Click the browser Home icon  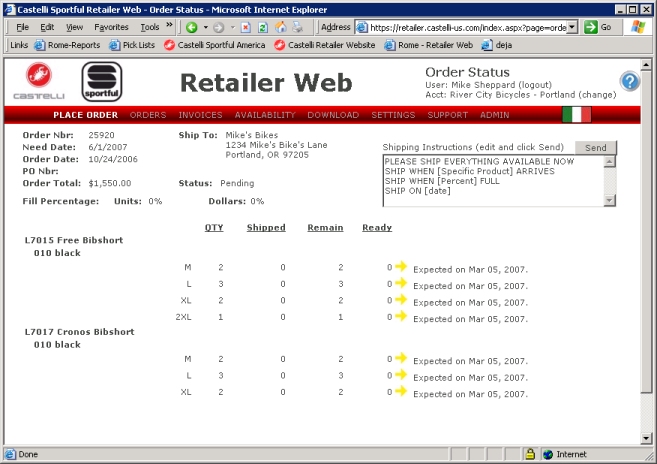point(281,27)
